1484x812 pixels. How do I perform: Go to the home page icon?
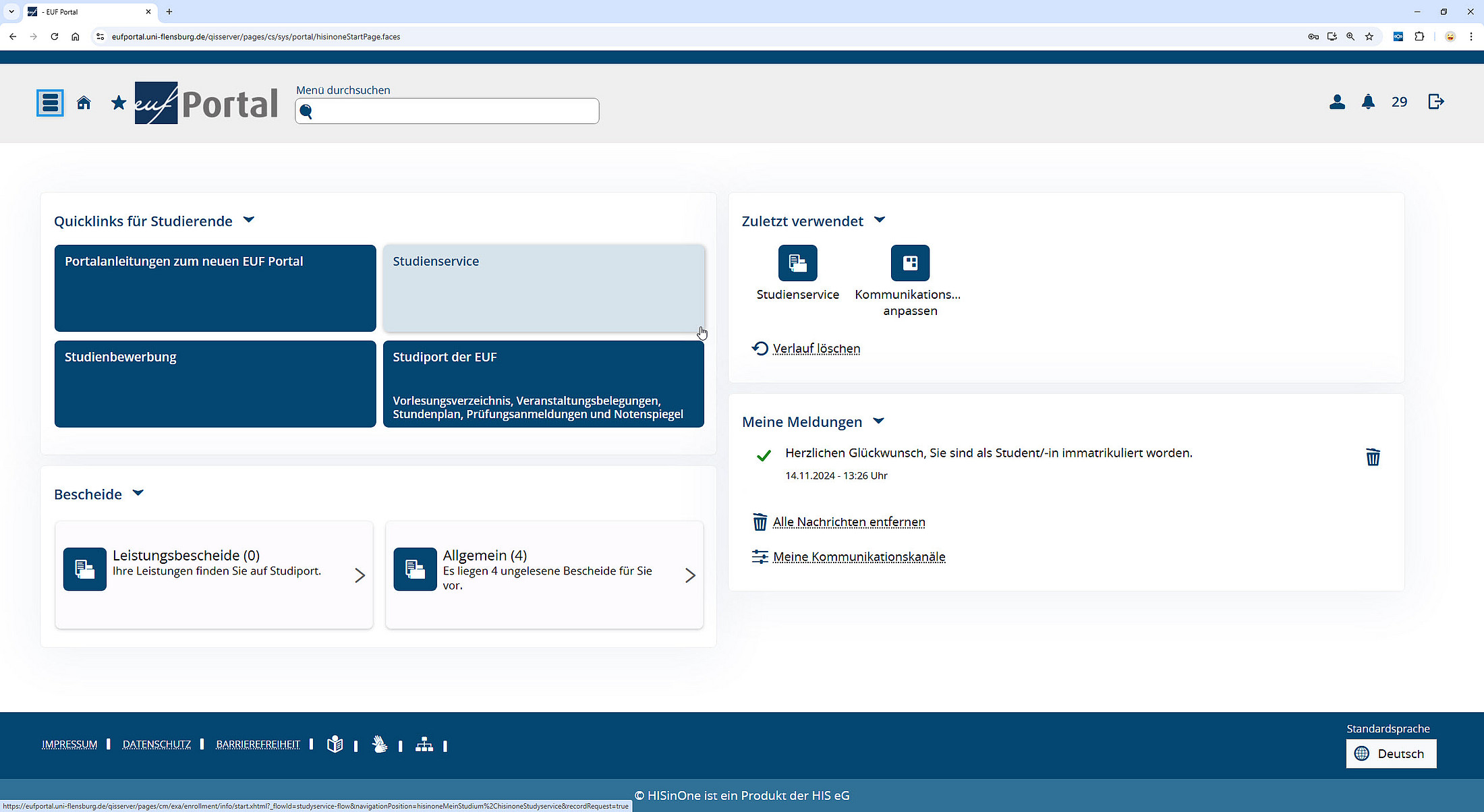(84, 103)
